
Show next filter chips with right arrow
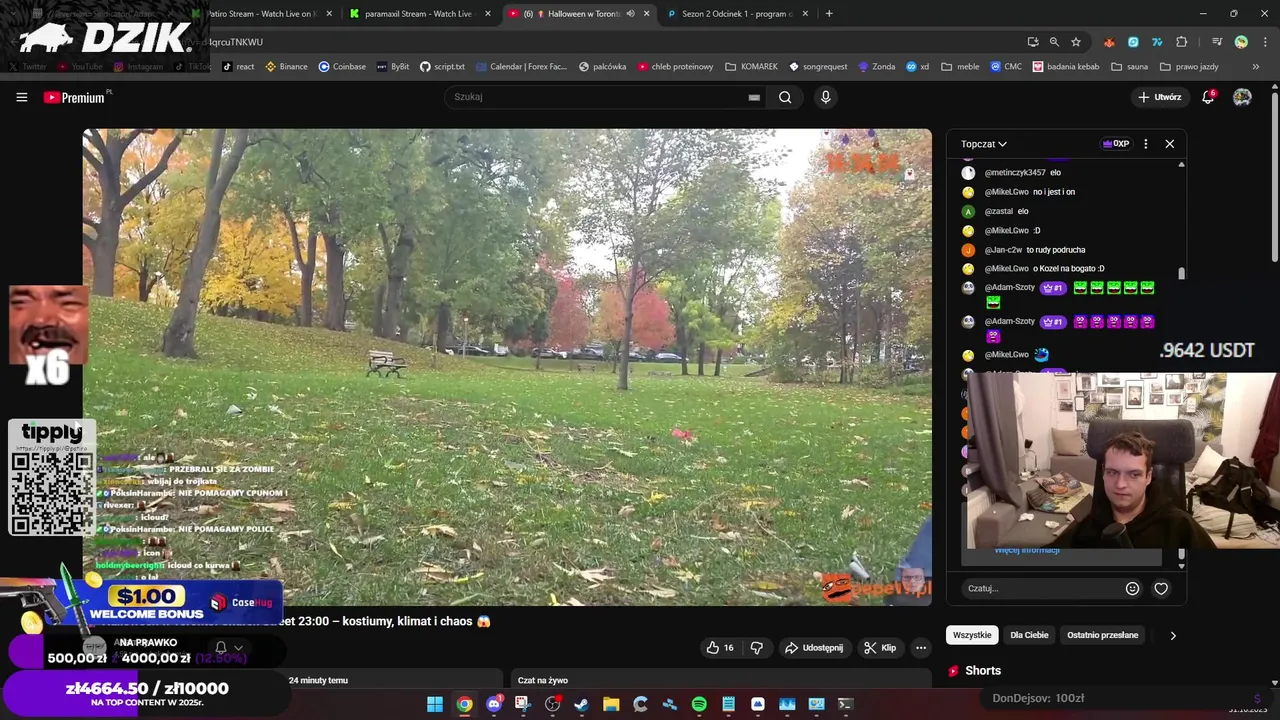point(1173,635)
